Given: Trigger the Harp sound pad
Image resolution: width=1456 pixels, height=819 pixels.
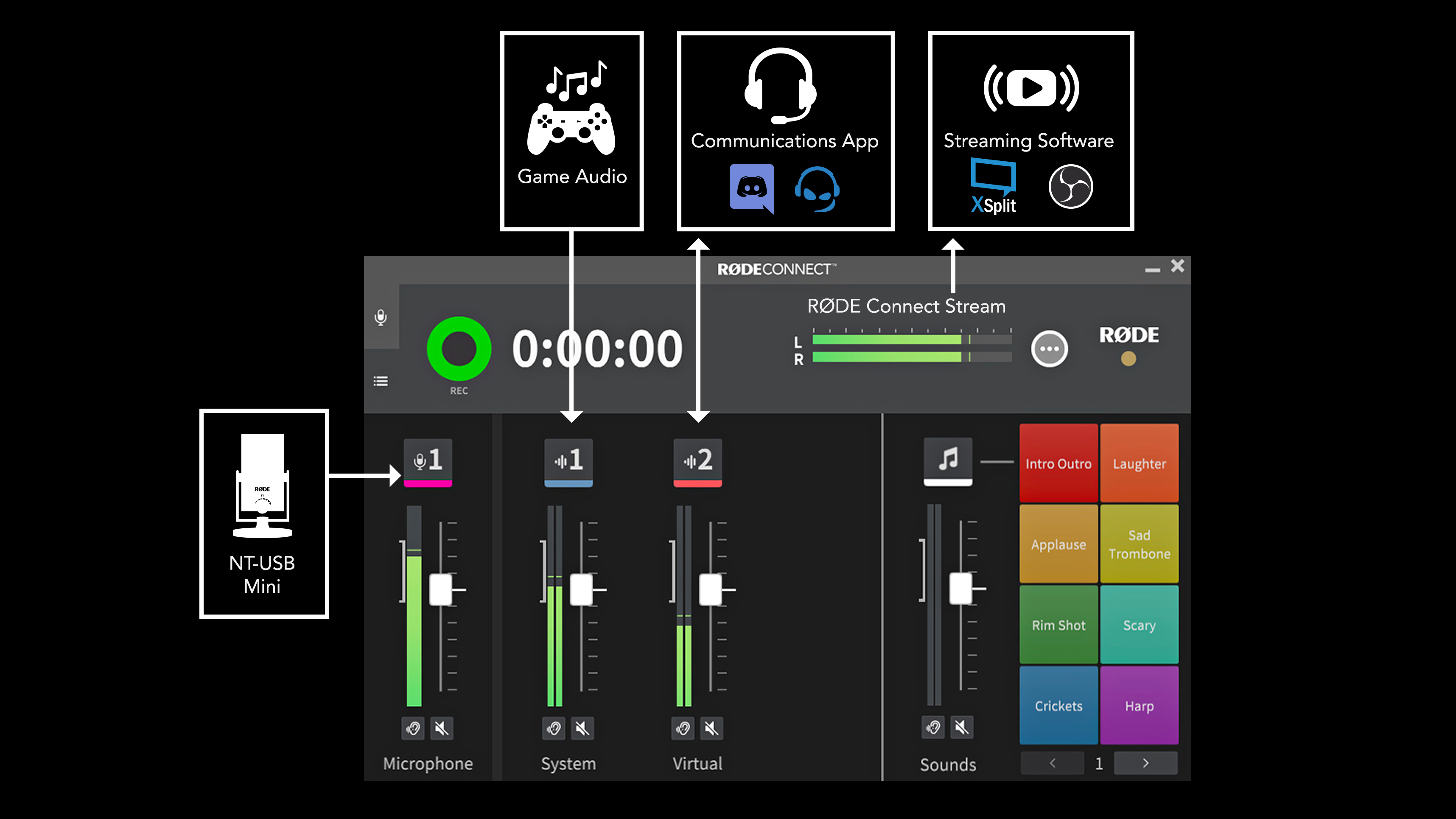Looking at the screenshot, I should [1140, 705].
